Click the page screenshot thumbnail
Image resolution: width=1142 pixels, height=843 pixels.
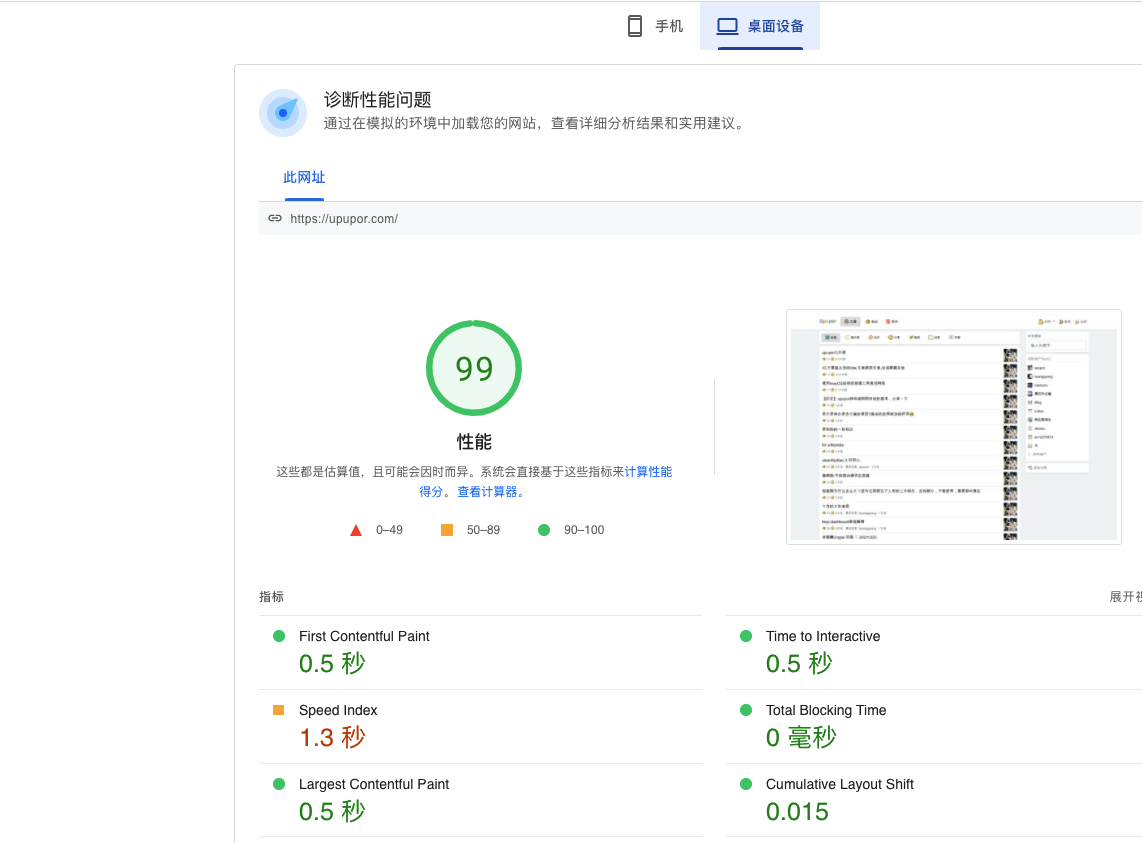953,427
